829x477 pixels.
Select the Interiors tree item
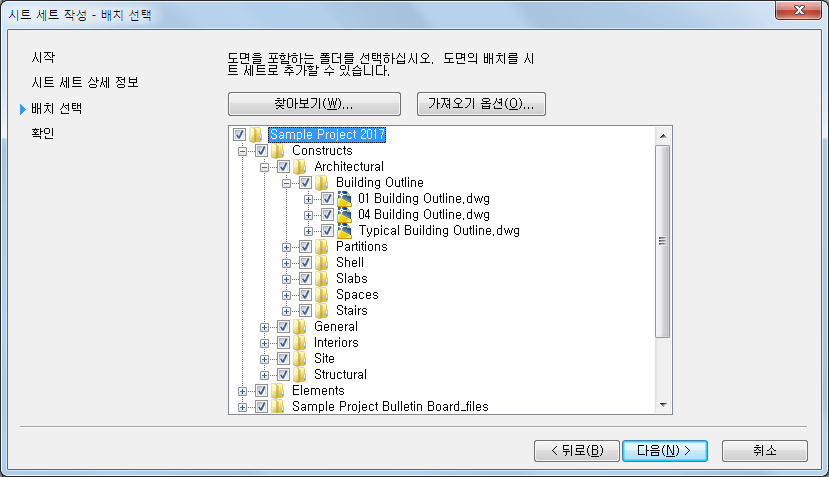(x=336, y=343)
